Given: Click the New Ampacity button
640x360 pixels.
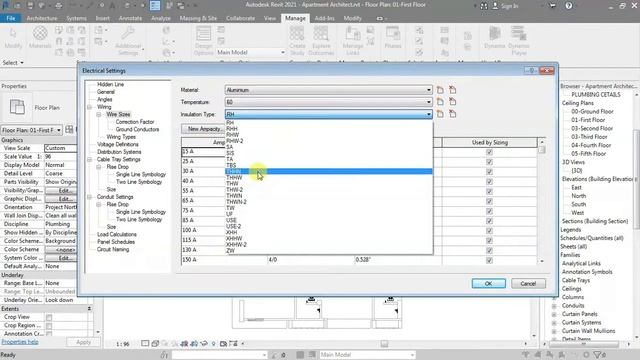Looking at the screenshot, I should click(x=203, y=129).
